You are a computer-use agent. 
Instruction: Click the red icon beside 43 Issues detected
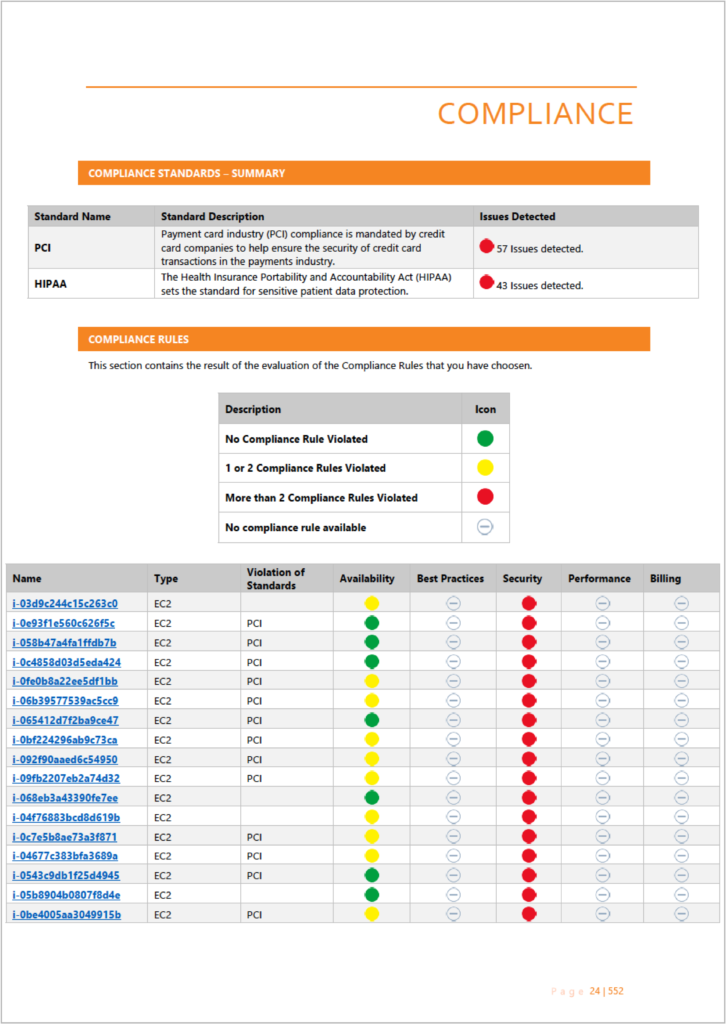pos(486,283)
